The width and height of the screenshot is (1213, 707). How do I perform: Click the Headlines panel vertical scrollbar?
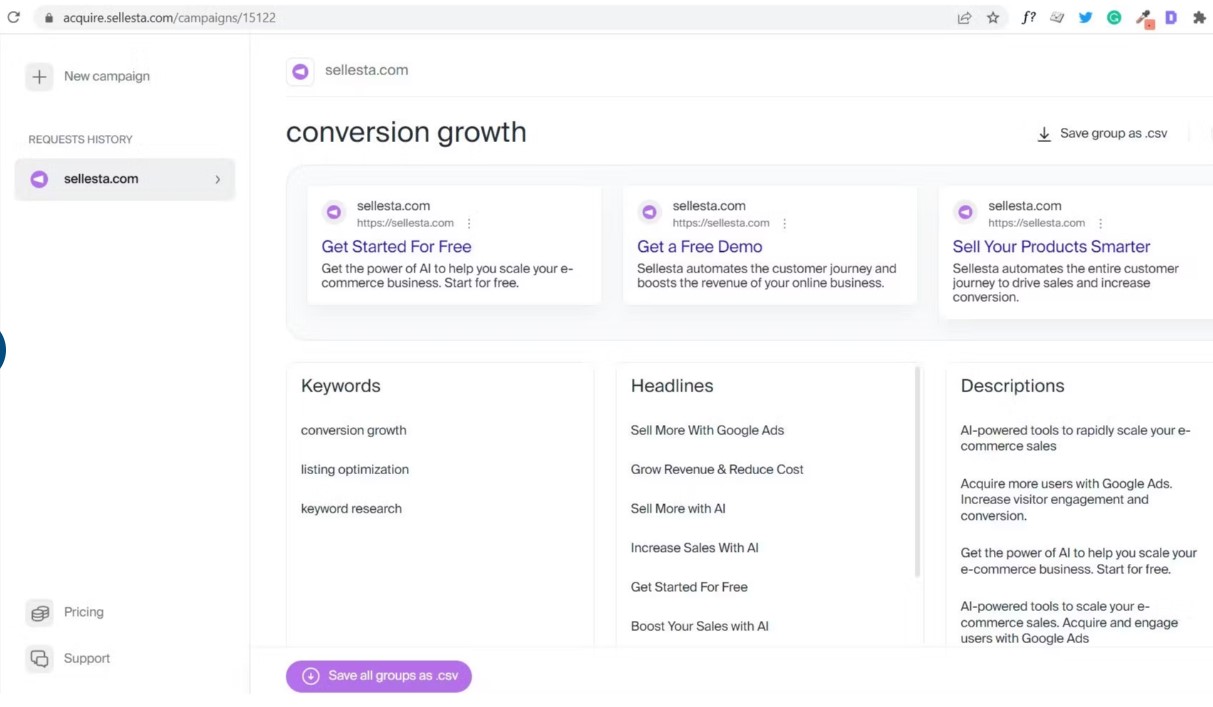point(918,472)
